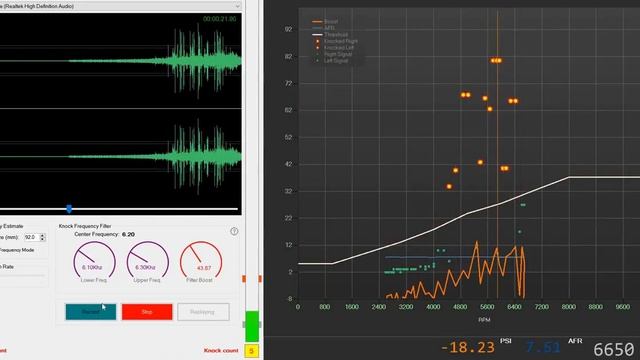Click the 82 tick on vertical axis
This screenshot has width=640, height=360.
289,56
